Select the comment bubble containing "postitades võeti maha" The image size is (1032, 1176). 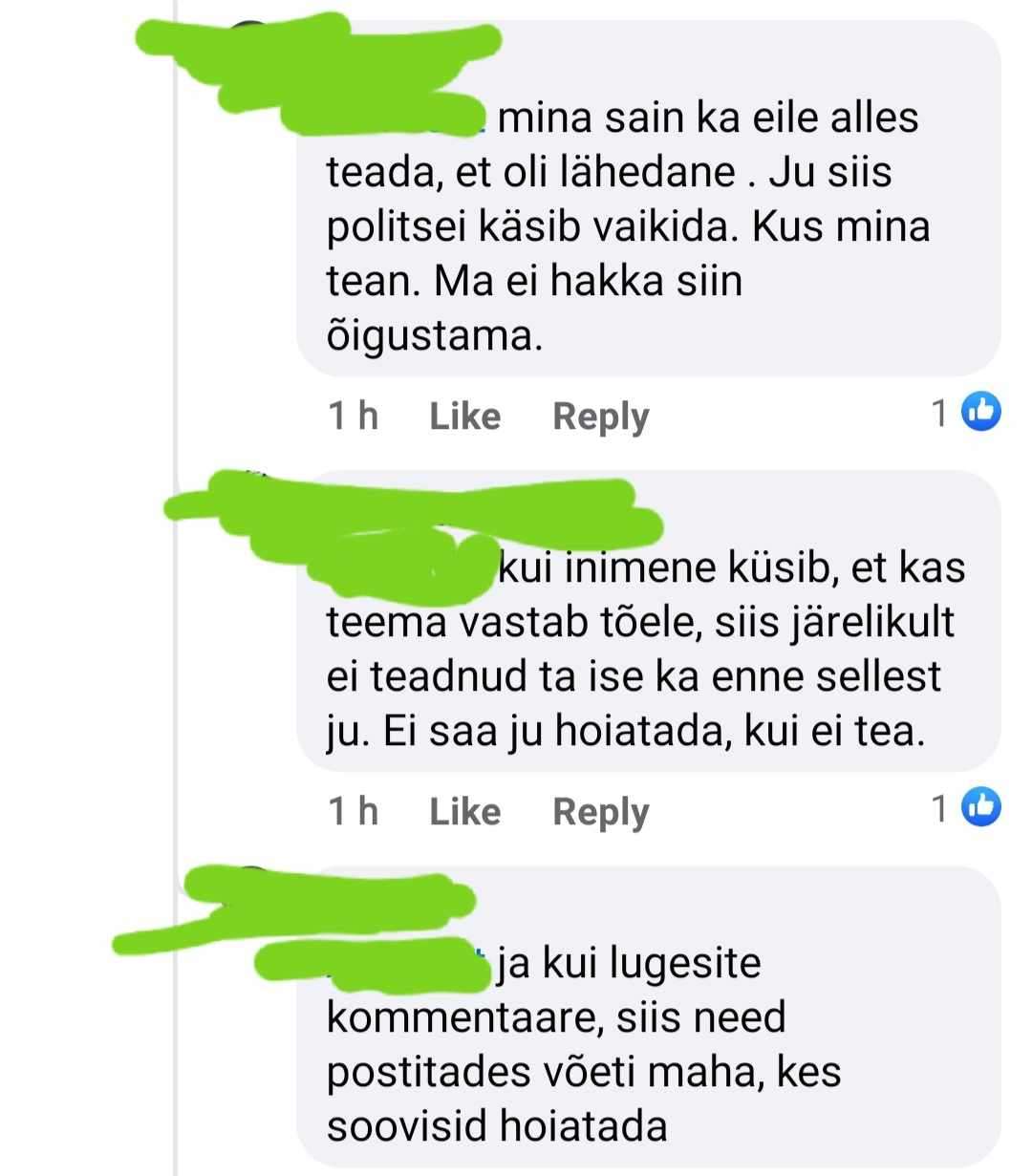pos(649,1017)
